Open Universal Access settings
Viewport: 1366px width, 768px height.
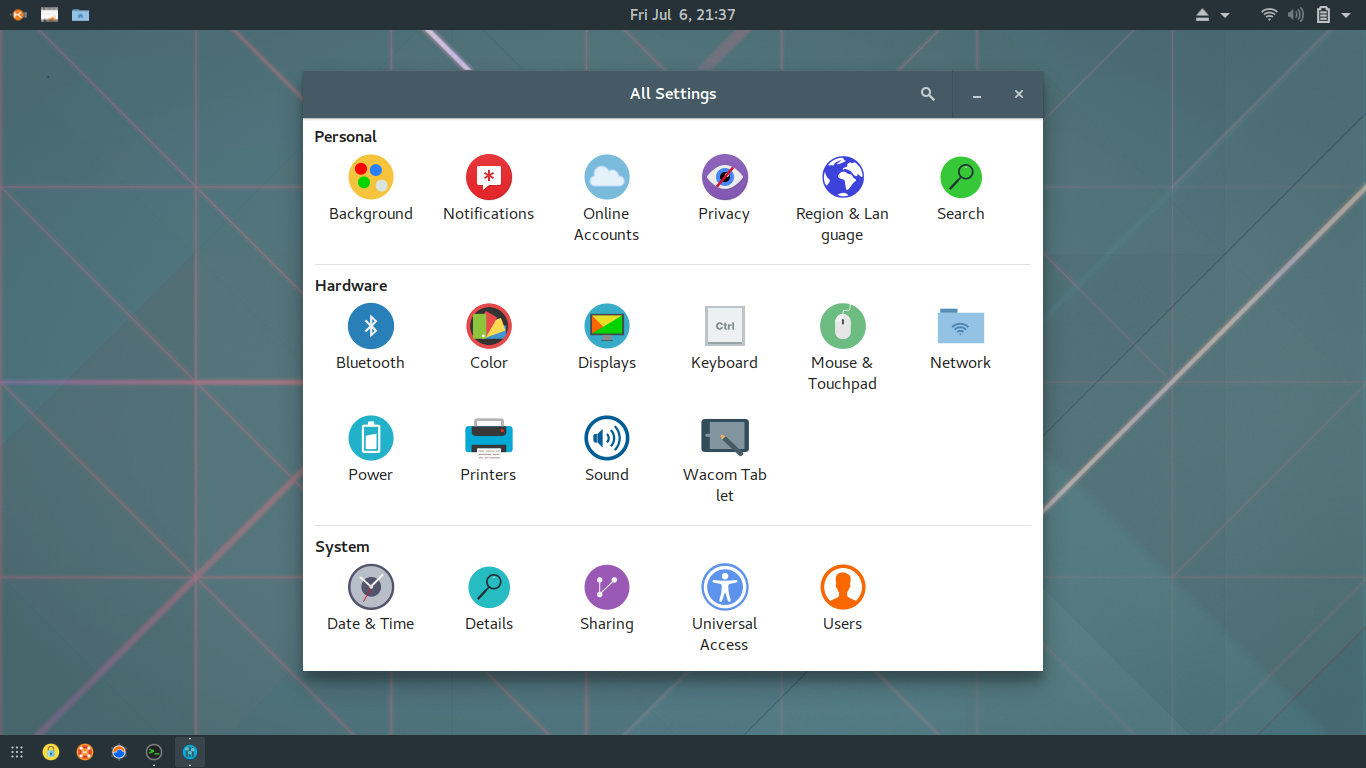click(x=725, y=609)
